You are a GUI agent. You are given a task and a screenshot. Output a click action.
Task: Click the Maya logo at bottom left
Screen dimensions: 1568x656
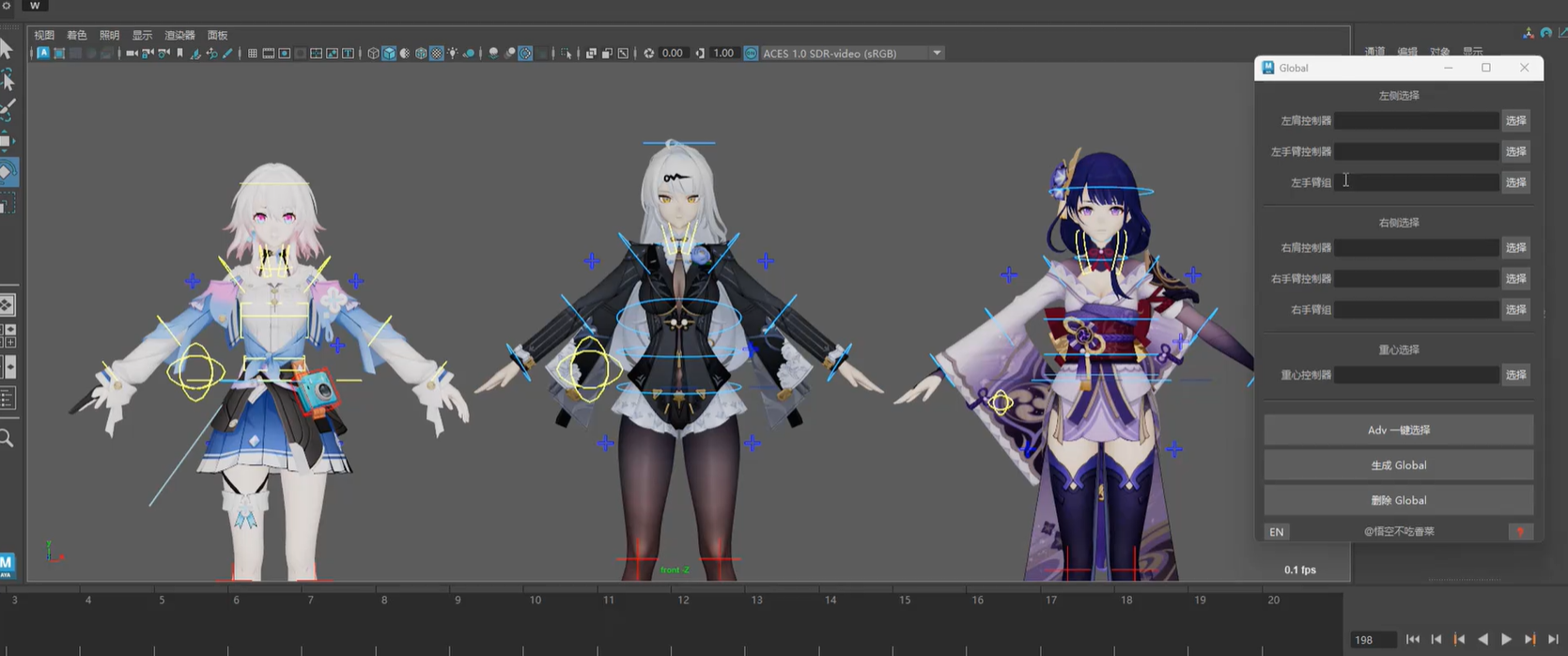[7, 564]
